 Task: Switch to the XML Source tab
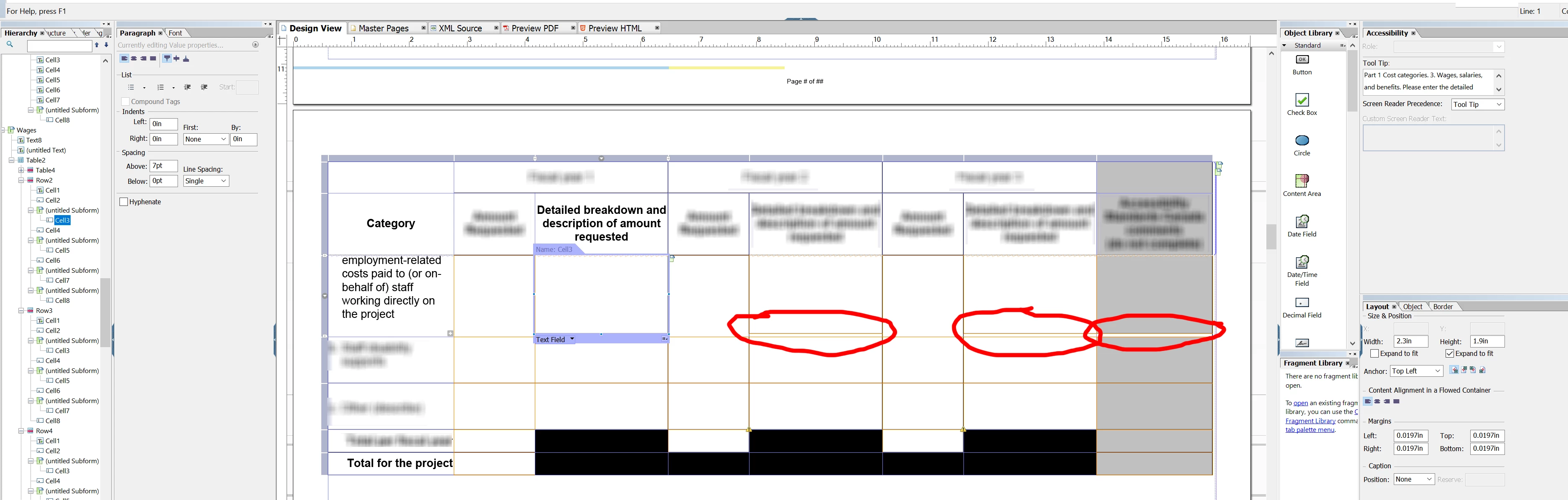[x=460, y=28]
